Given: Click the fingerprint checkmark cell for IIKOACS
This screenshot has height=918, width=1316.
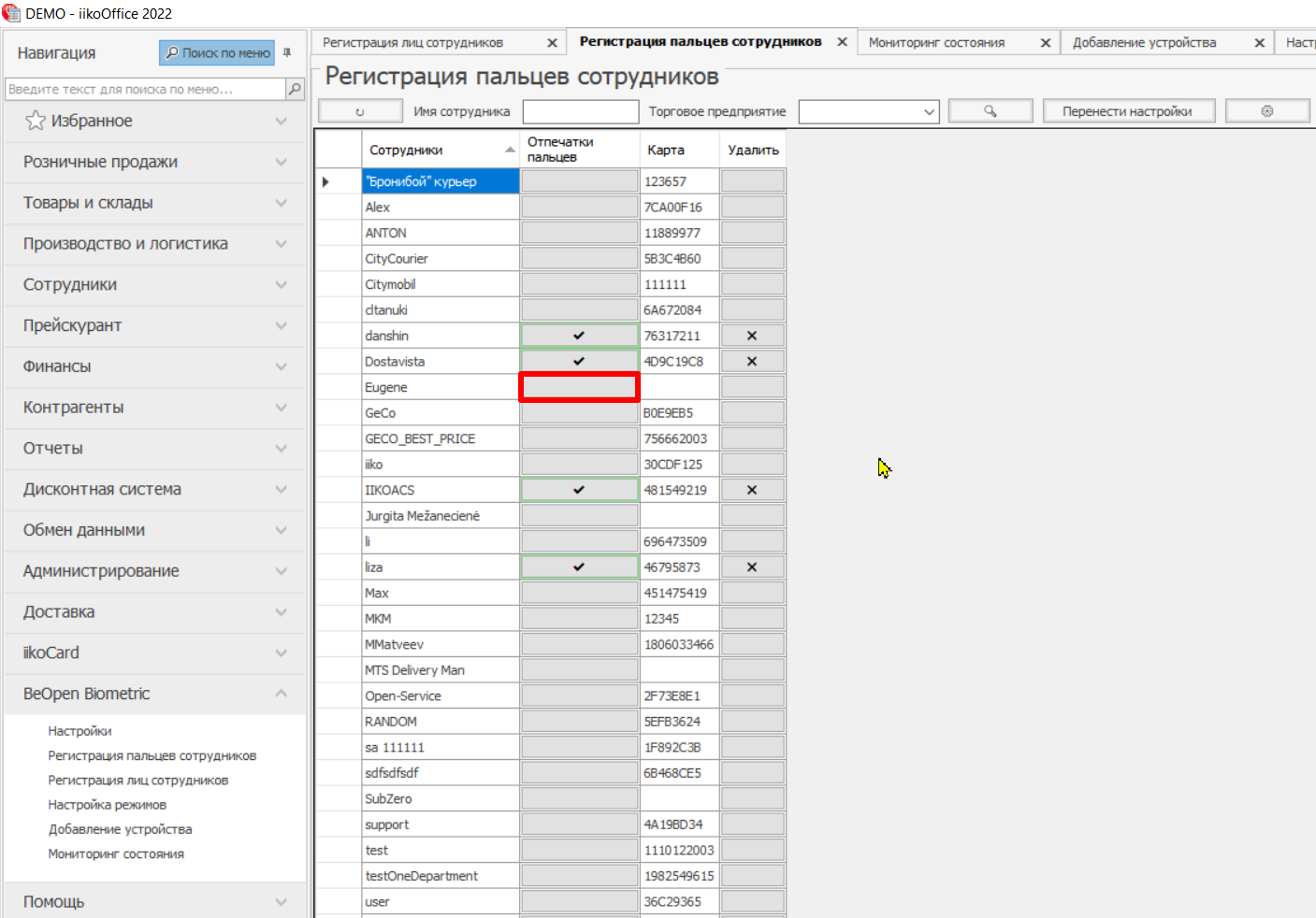Looking at the screenshot, I should click(579, 490).
